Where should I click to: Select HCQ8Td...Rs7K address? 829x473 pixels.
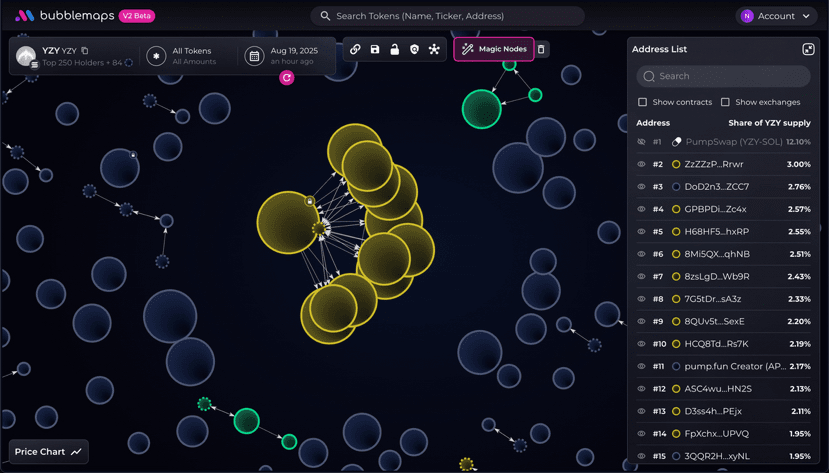716,344
